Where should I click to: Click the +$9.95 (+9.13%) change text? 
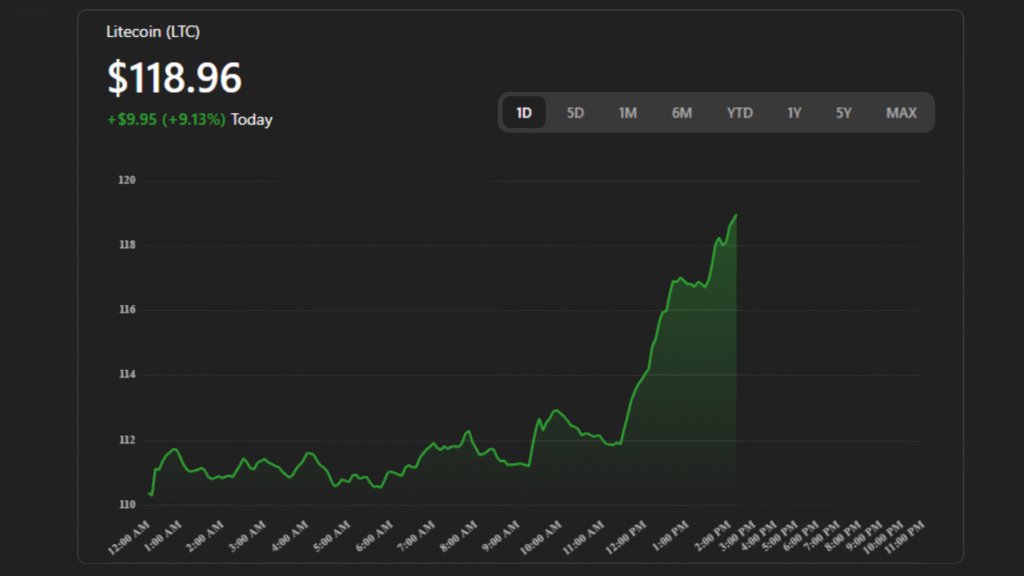tap(166, 120)
